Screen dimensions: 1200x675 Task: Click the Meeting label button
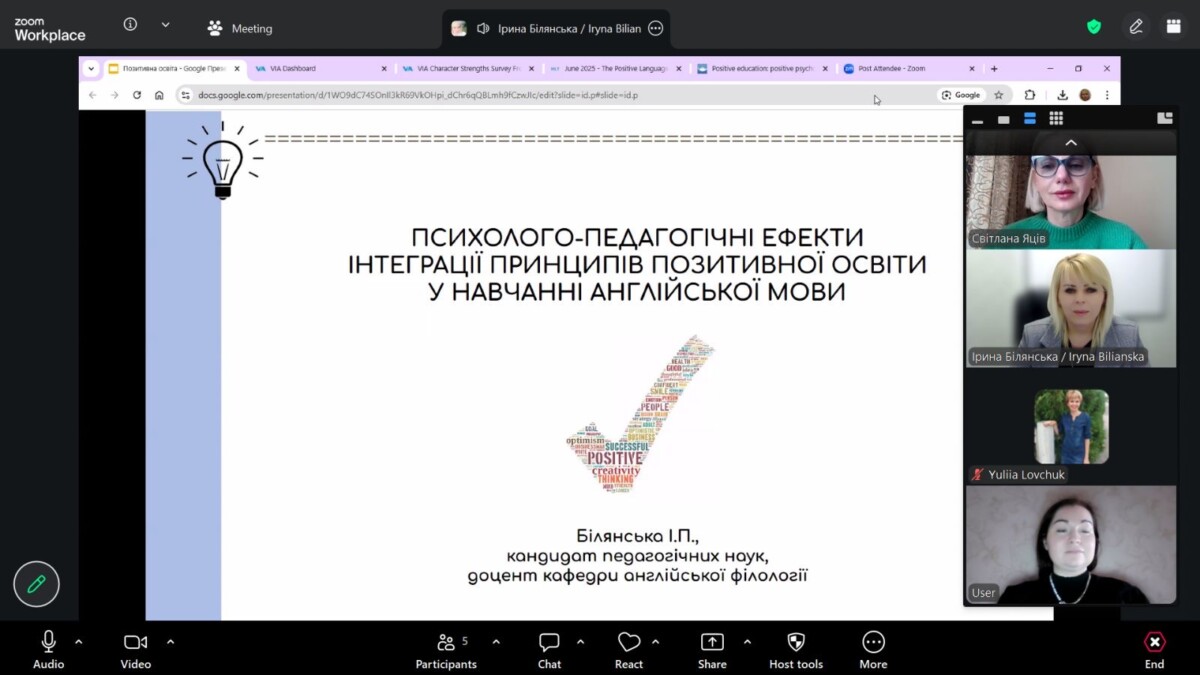coord(240,28)
